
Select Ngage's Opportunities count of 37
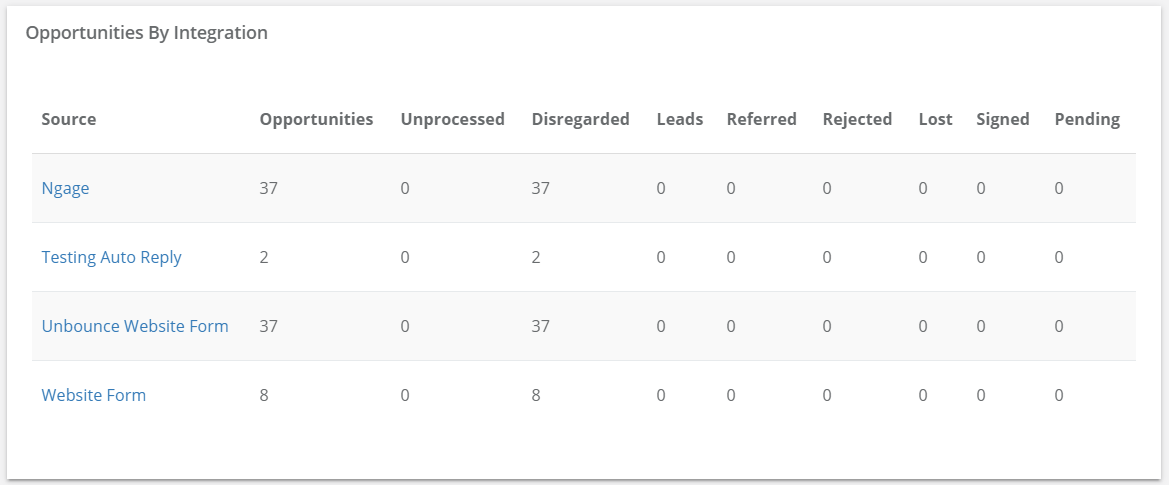point(268,188)
